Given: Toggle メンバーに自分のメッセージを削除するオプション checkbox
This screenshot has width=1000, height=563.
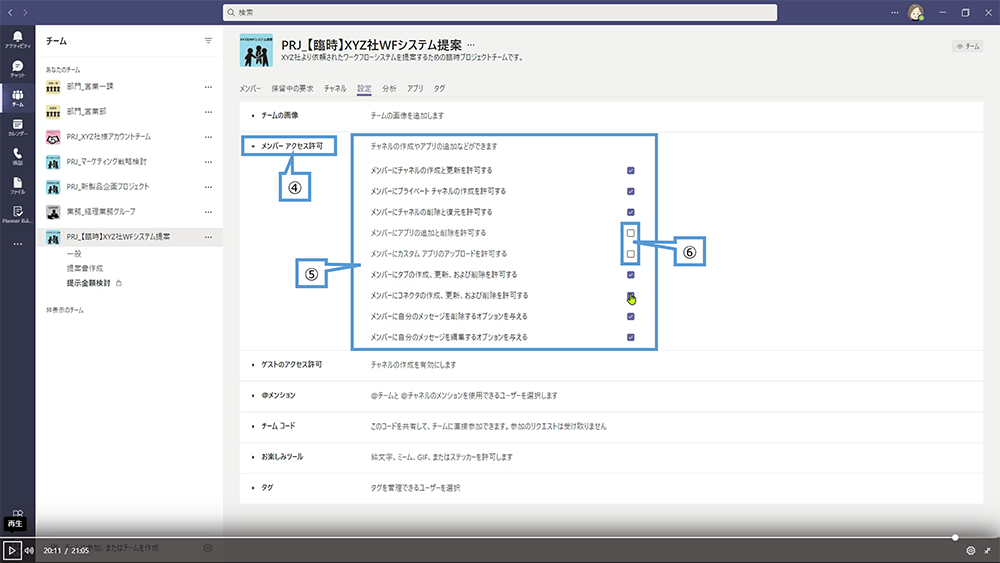Looking at the screenshot, I should click(x=631, y=317).
